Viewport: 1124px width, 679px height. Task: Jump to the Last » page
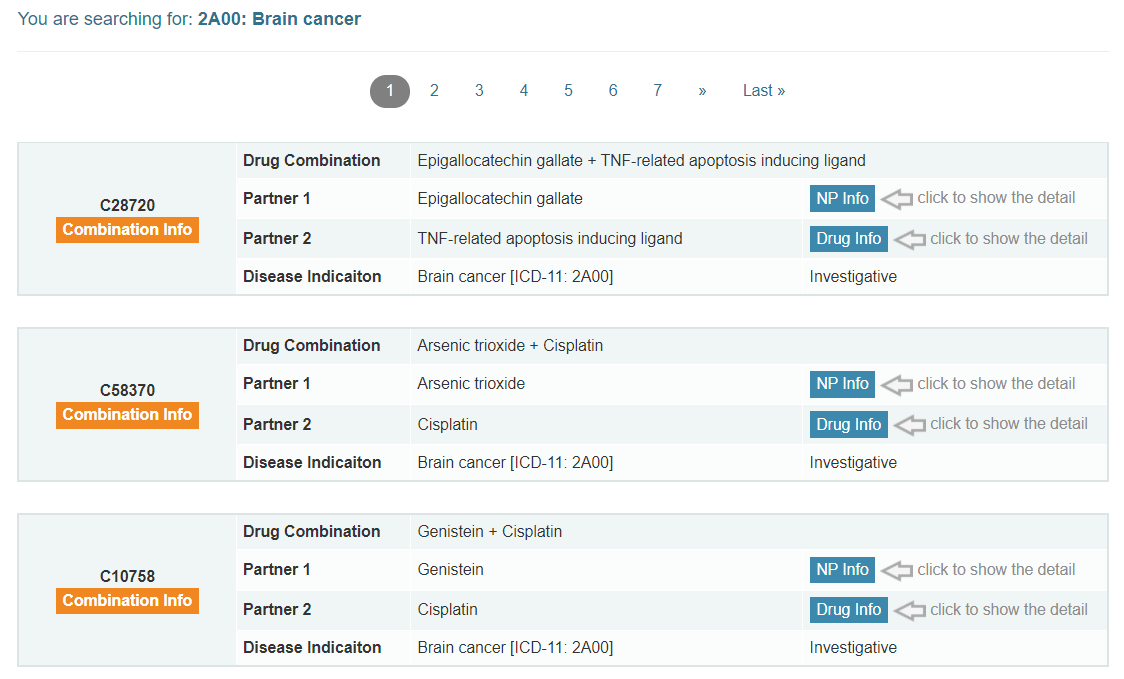(763, 91)
